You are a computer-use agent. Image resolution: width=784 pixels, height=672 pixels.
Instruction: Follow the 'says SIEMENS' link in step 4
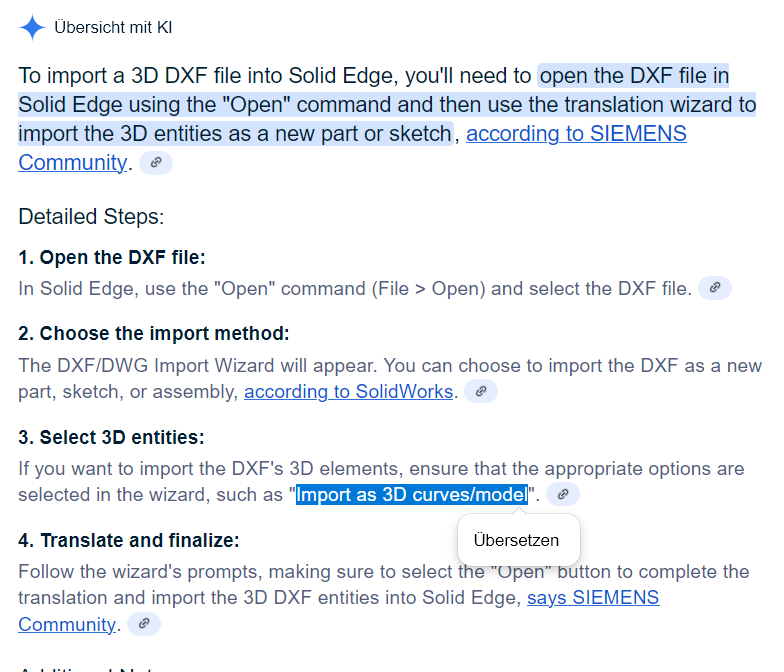click(593, 598)
